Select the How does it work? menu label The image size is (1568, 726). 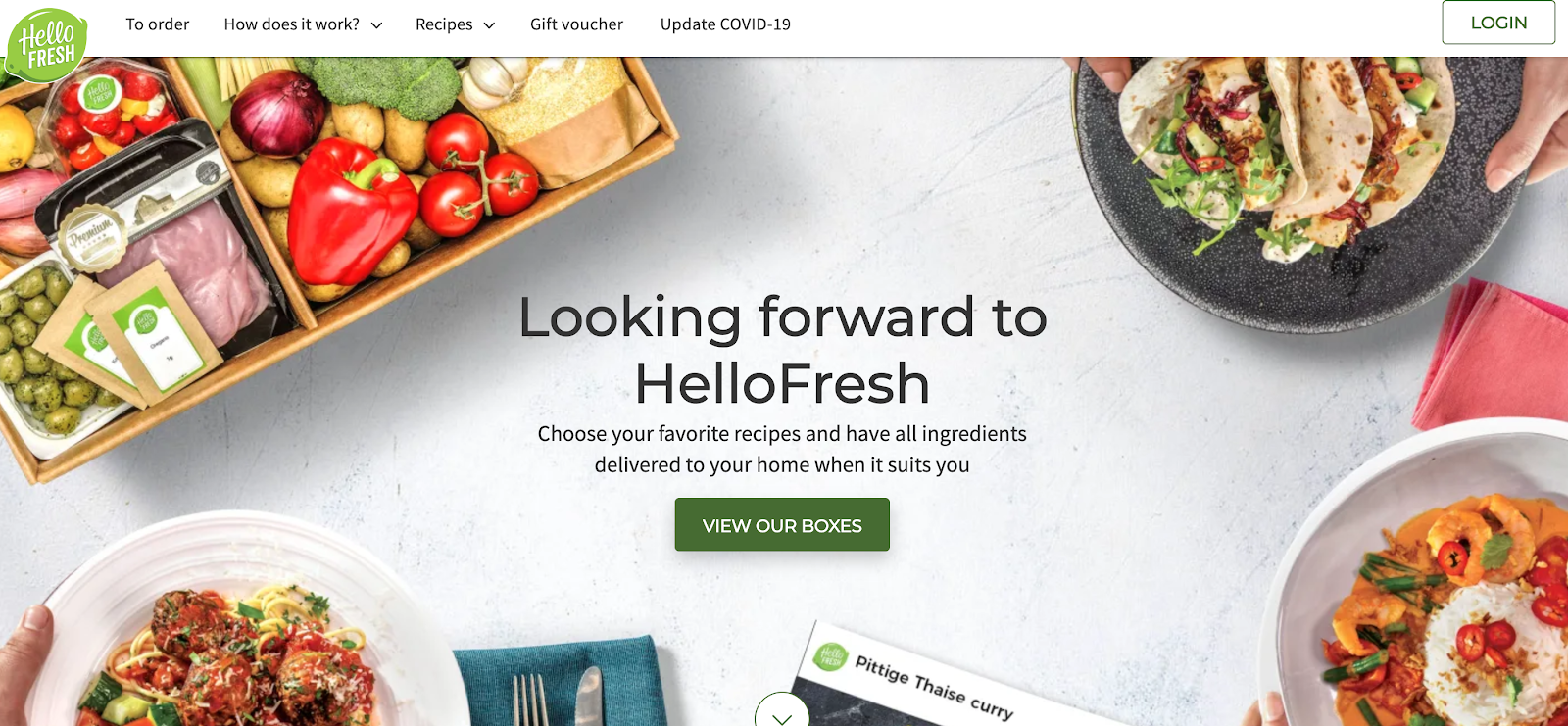click(x=292, y=24)
